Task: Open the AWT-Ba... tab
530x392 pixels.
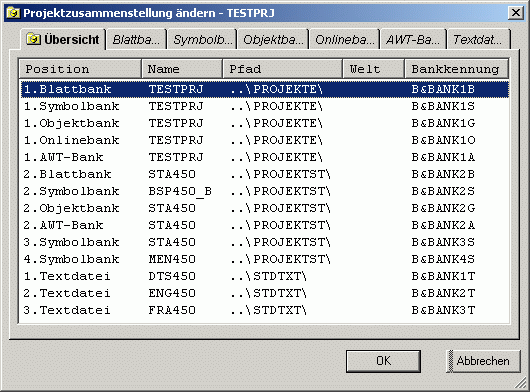Action: (x=413, y=40)
